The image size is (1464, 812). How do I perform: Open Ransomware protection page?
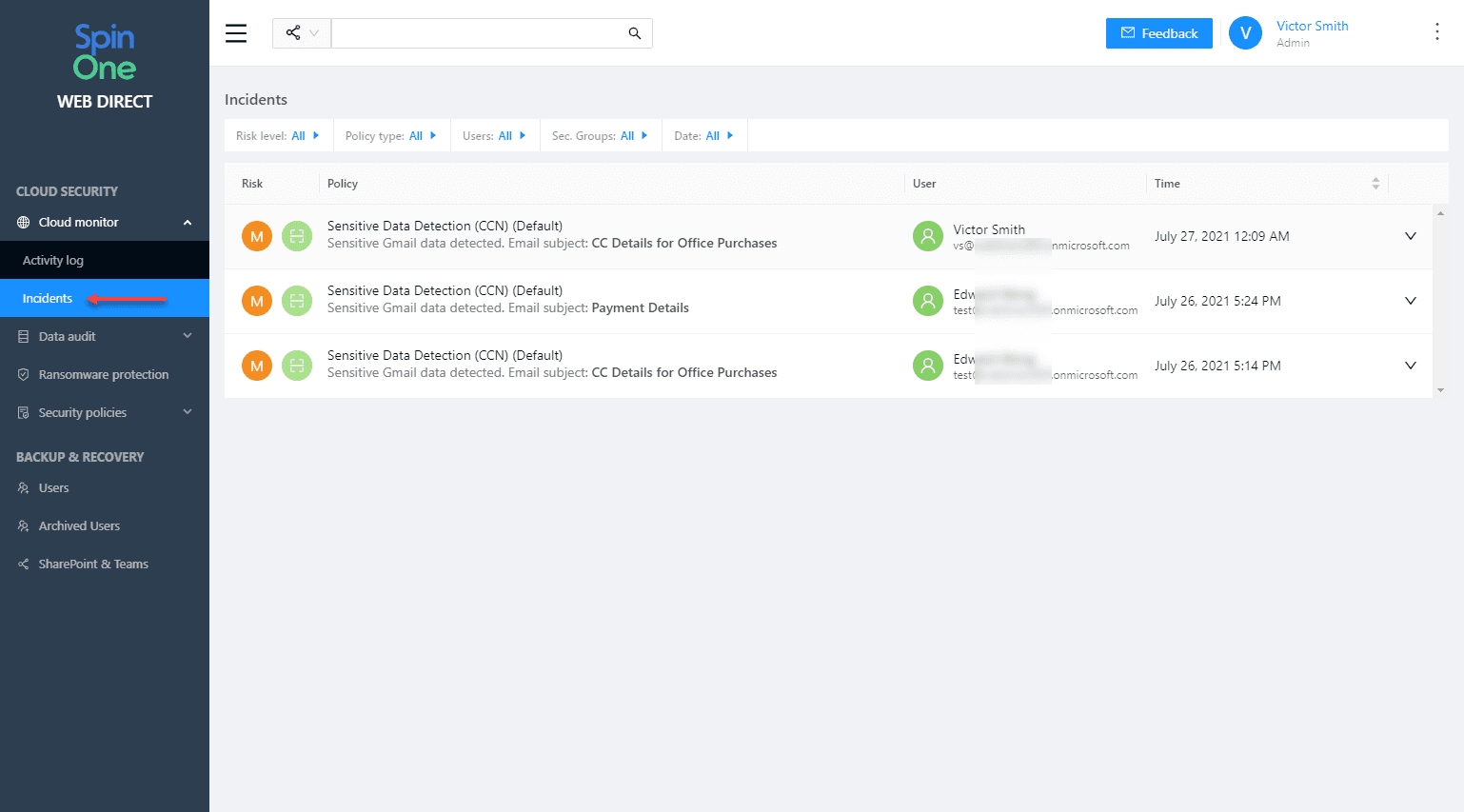(104, 374)
